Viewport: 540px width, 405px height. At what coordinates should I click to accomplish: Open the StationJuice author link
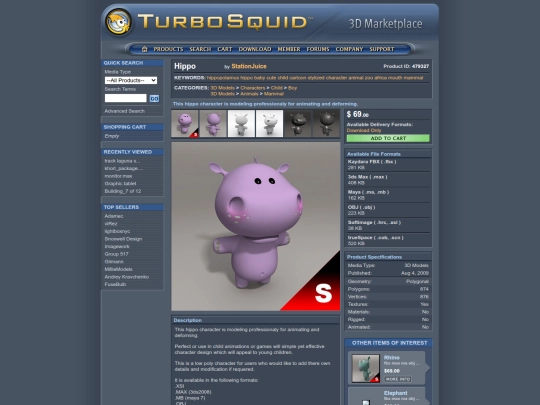coord(249,66)
